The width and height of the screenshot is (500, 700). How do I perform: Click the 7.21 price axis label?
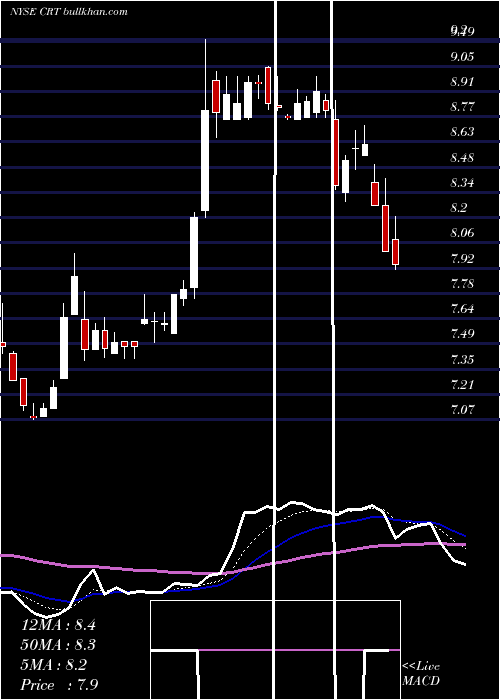point(462,384)
